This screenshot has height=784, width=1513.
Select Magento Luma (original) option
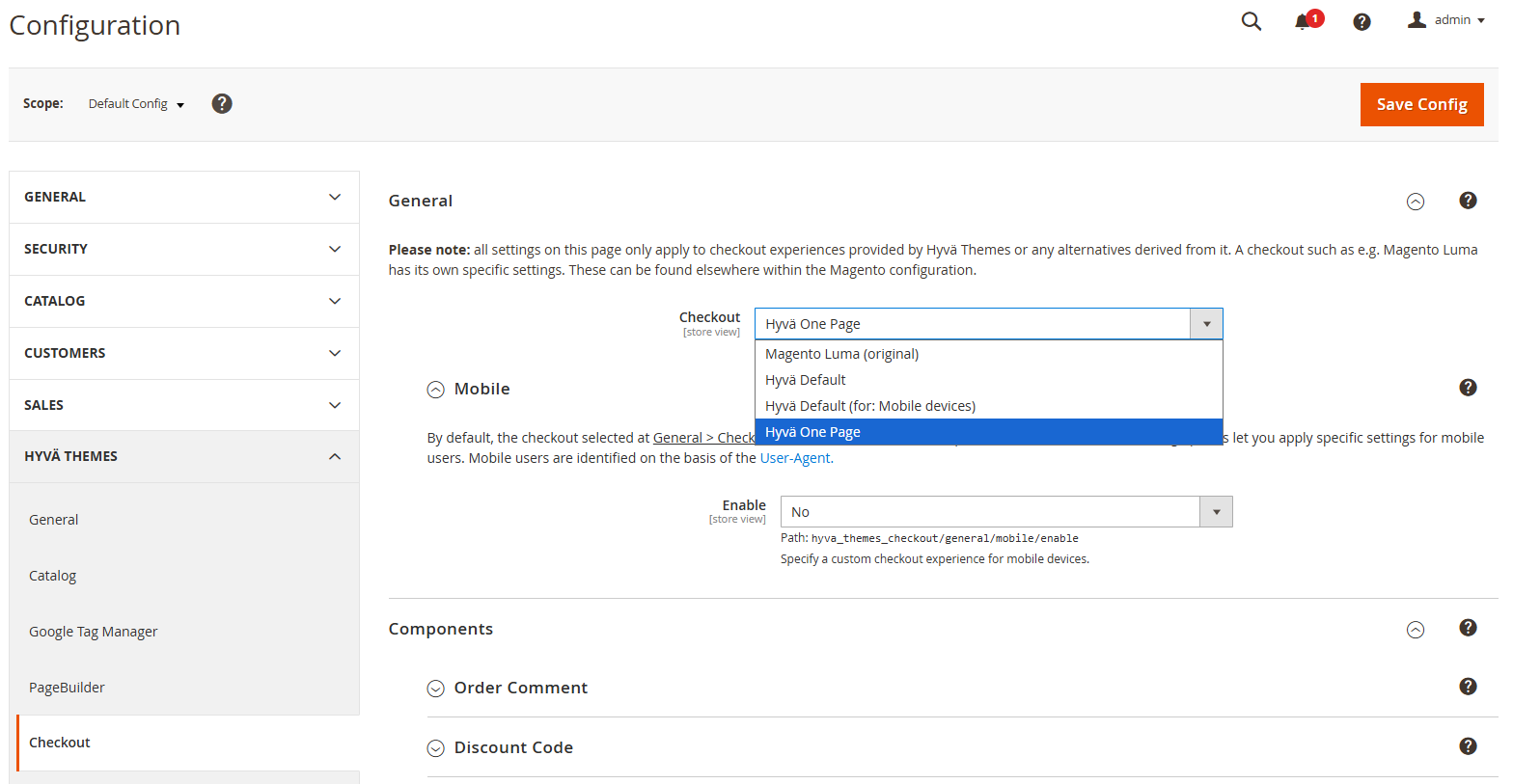pos(841,354)
